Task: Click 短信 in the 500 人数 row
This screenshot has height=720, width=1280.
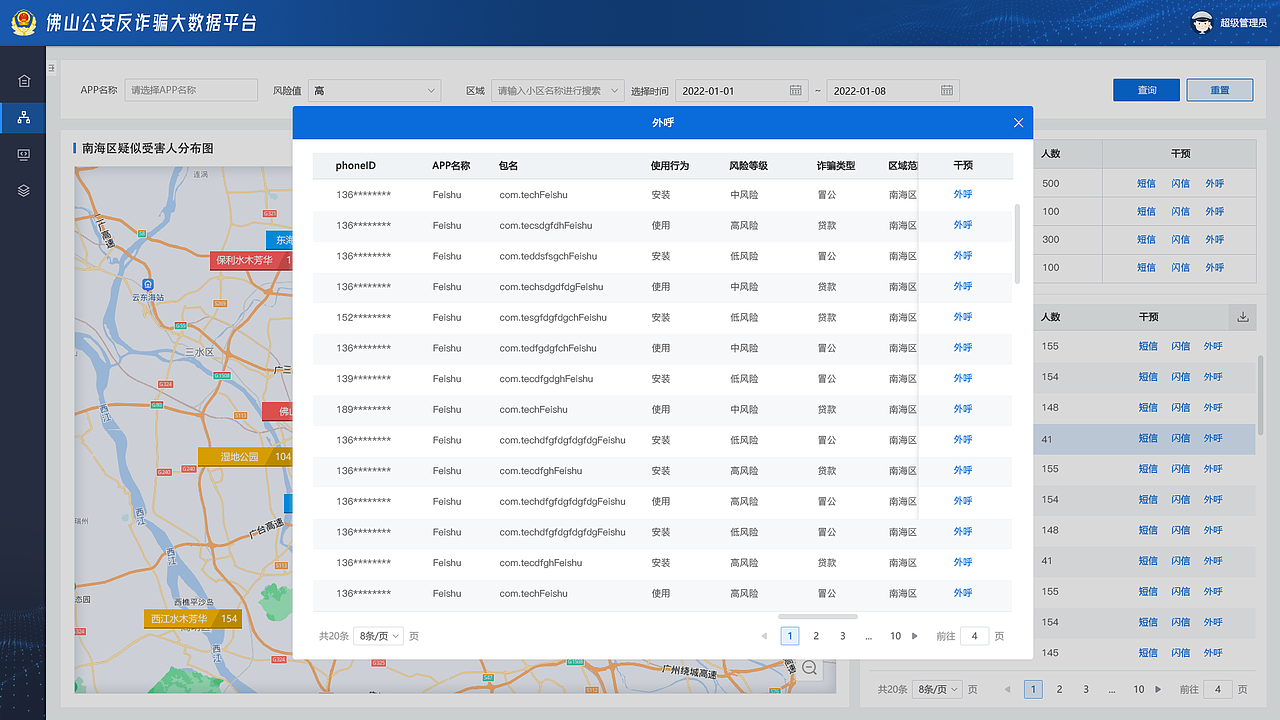Action: tap(1147, 184)
